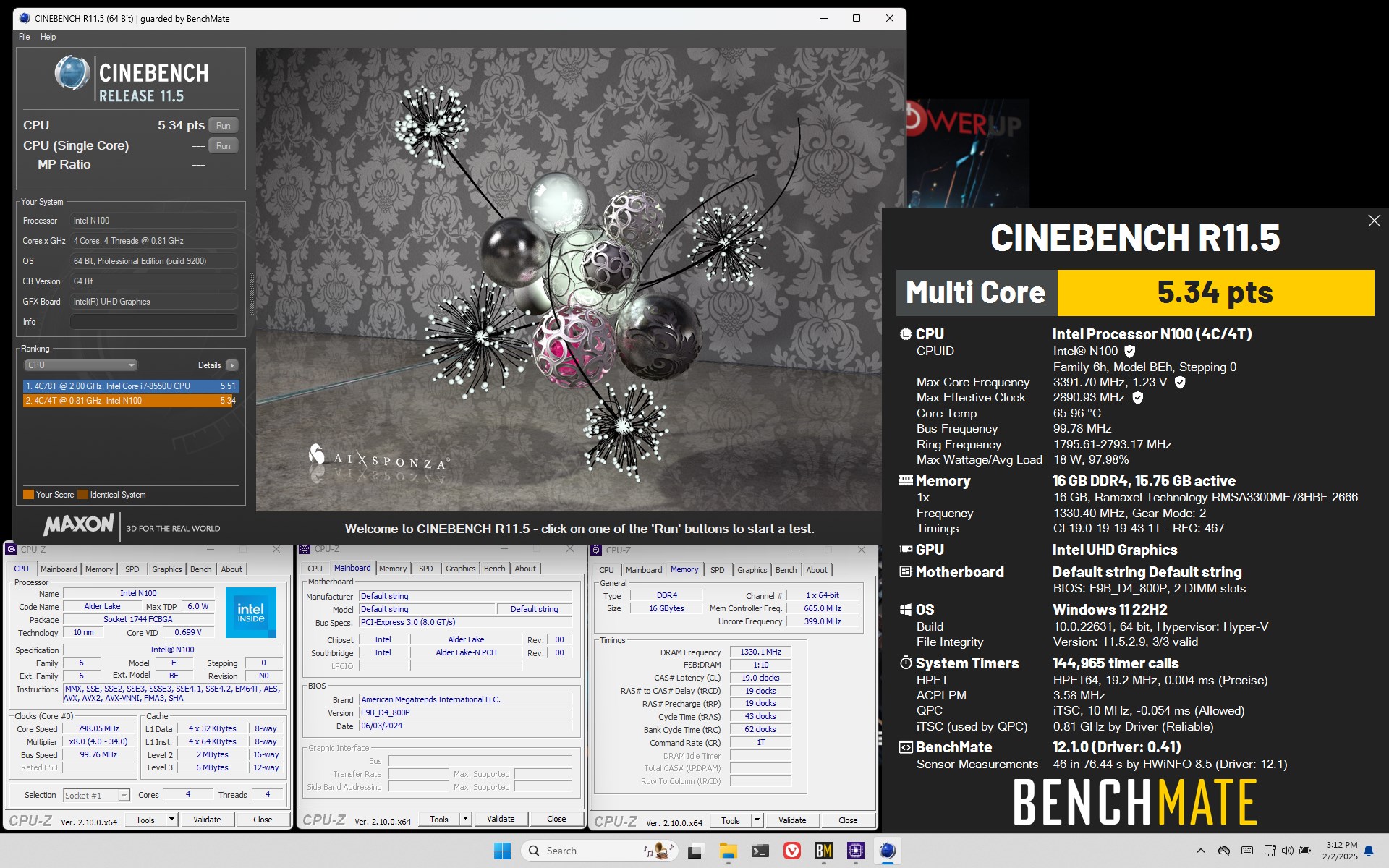The image size is (1389, 868).
Task: Expand Tools arrow in right CPU-Z window
Action: point(757,820)
